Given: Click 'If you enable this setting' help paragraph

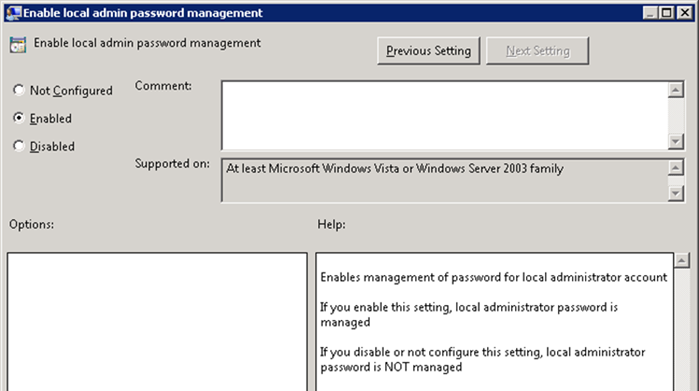Looking at the screenshot, I should (469, 314).
